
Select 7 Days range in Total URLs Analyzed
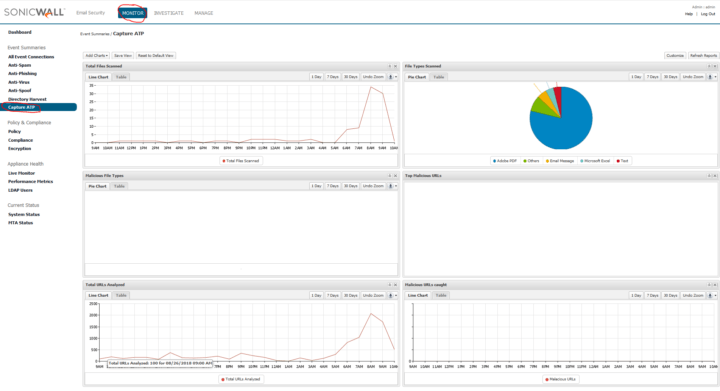(332, 296)
